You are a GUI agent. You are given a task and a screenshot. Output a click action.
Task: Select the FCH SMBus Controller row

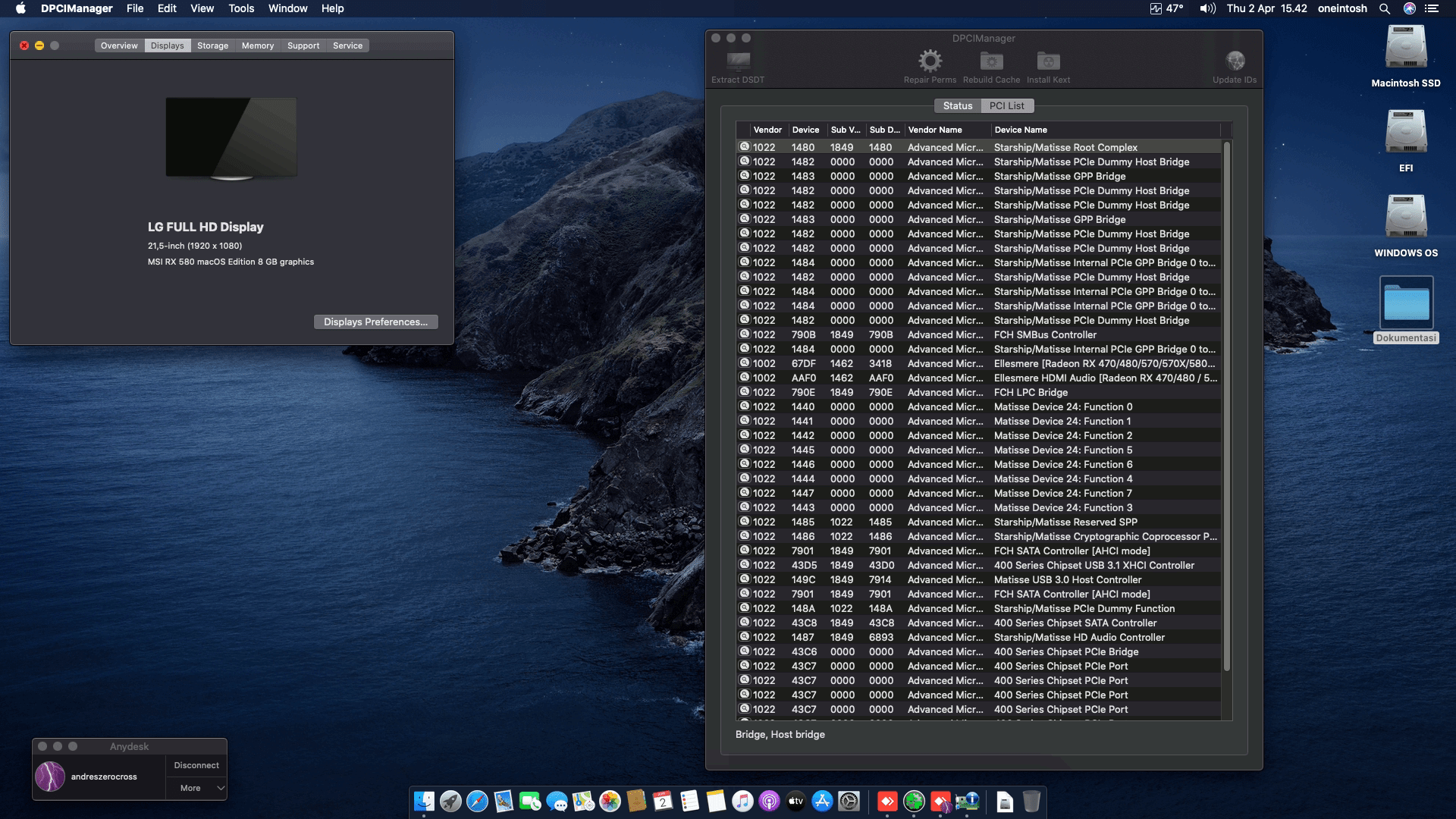pos(979,334)
